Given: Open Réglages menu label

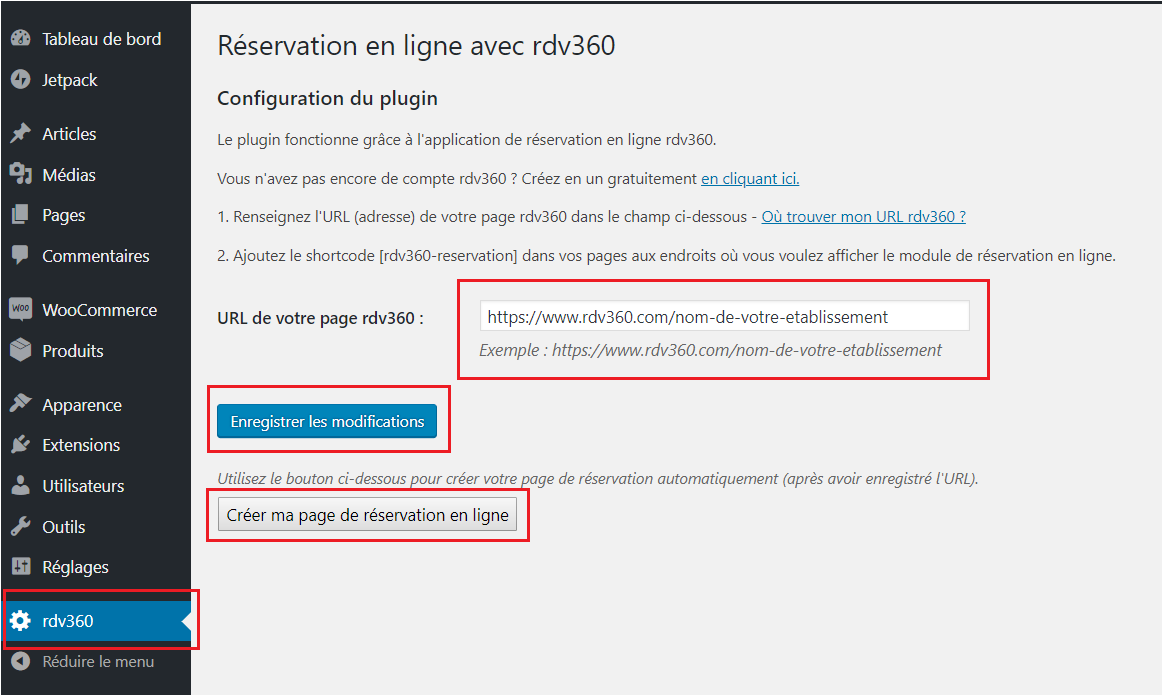Looking at the screenshot, I should point(76,567).
